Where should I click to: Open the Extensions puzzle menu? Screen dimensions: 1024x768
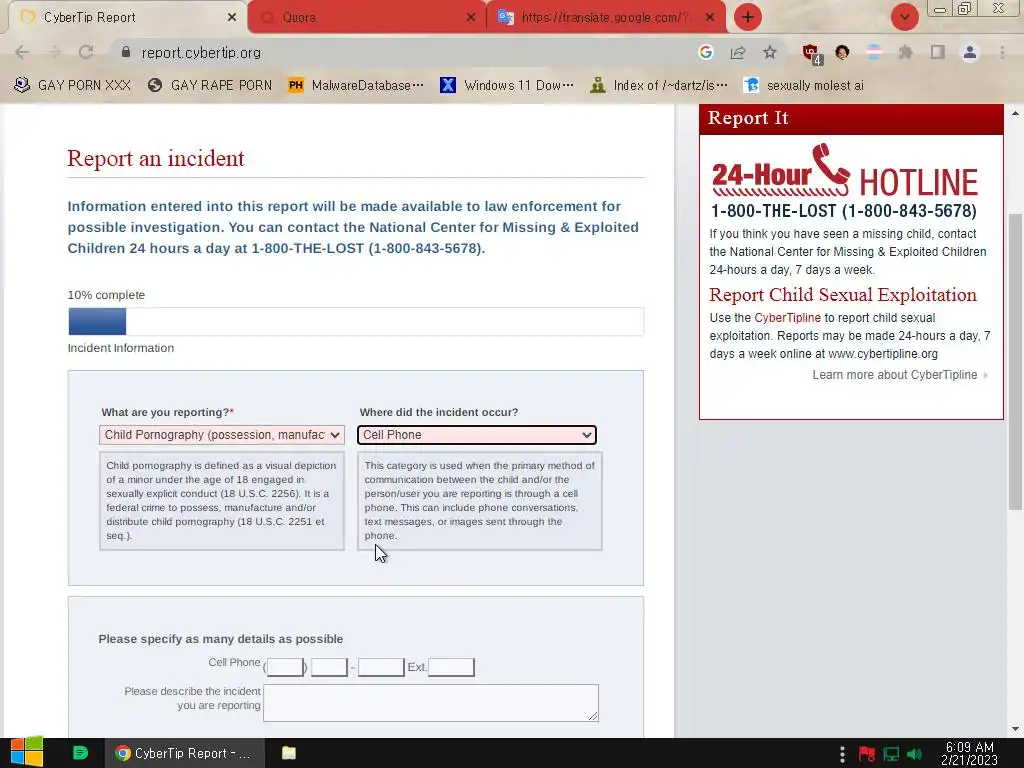coord(906,52)
